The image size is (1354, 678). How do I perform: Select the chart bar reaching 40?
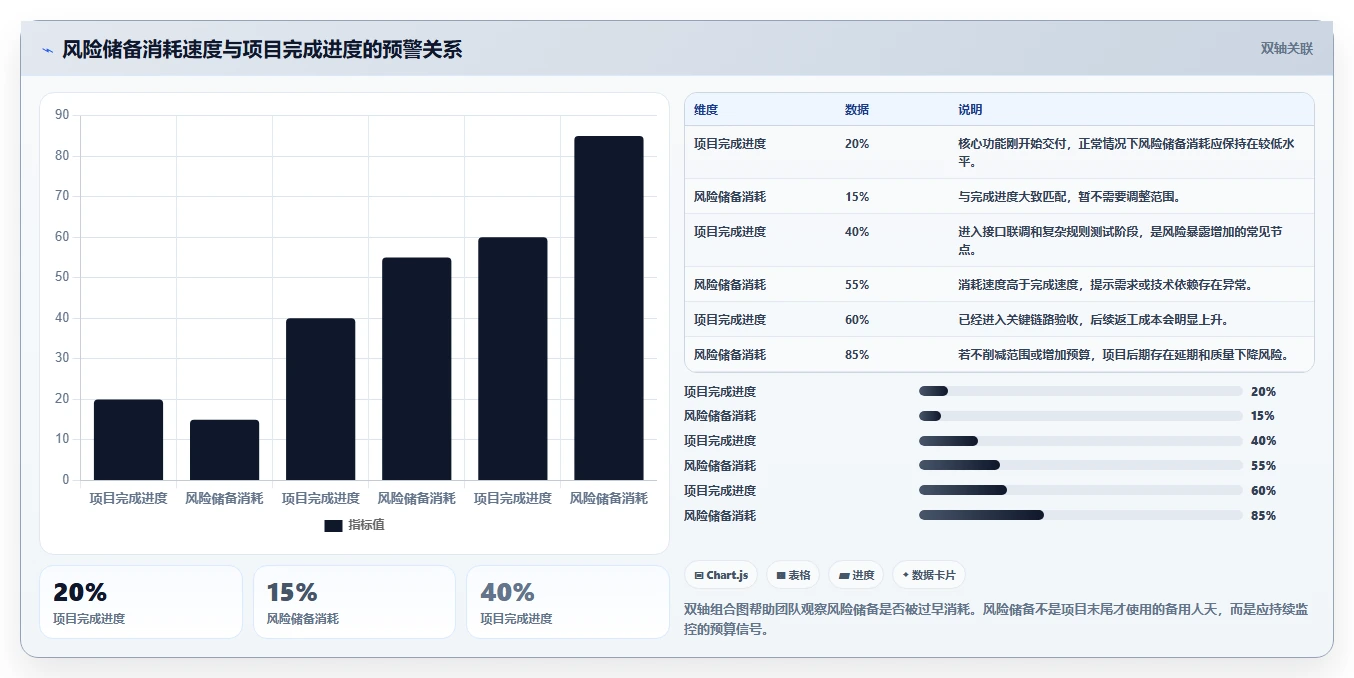(321, 399)
